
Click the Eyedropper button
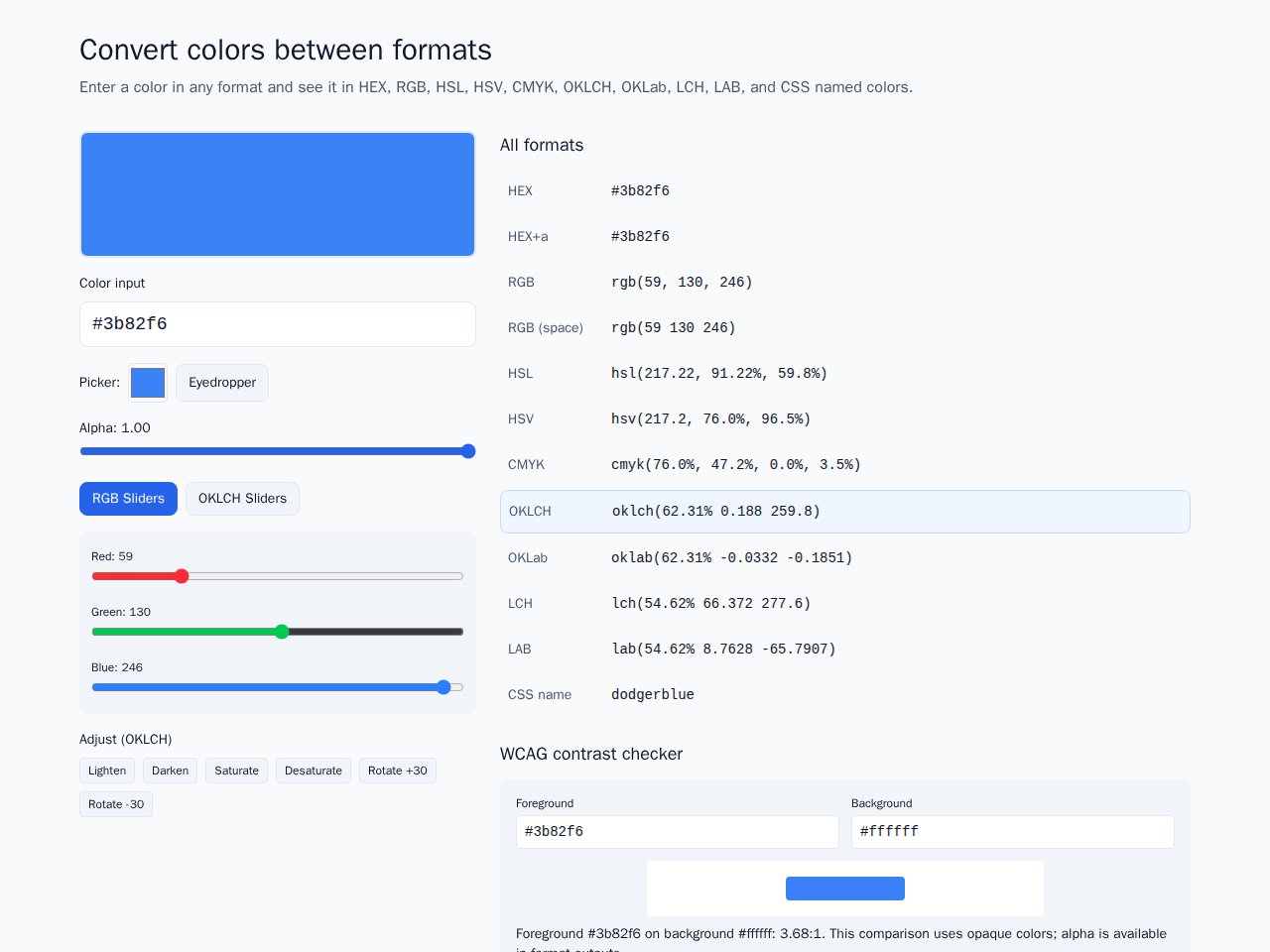[222, 383]
